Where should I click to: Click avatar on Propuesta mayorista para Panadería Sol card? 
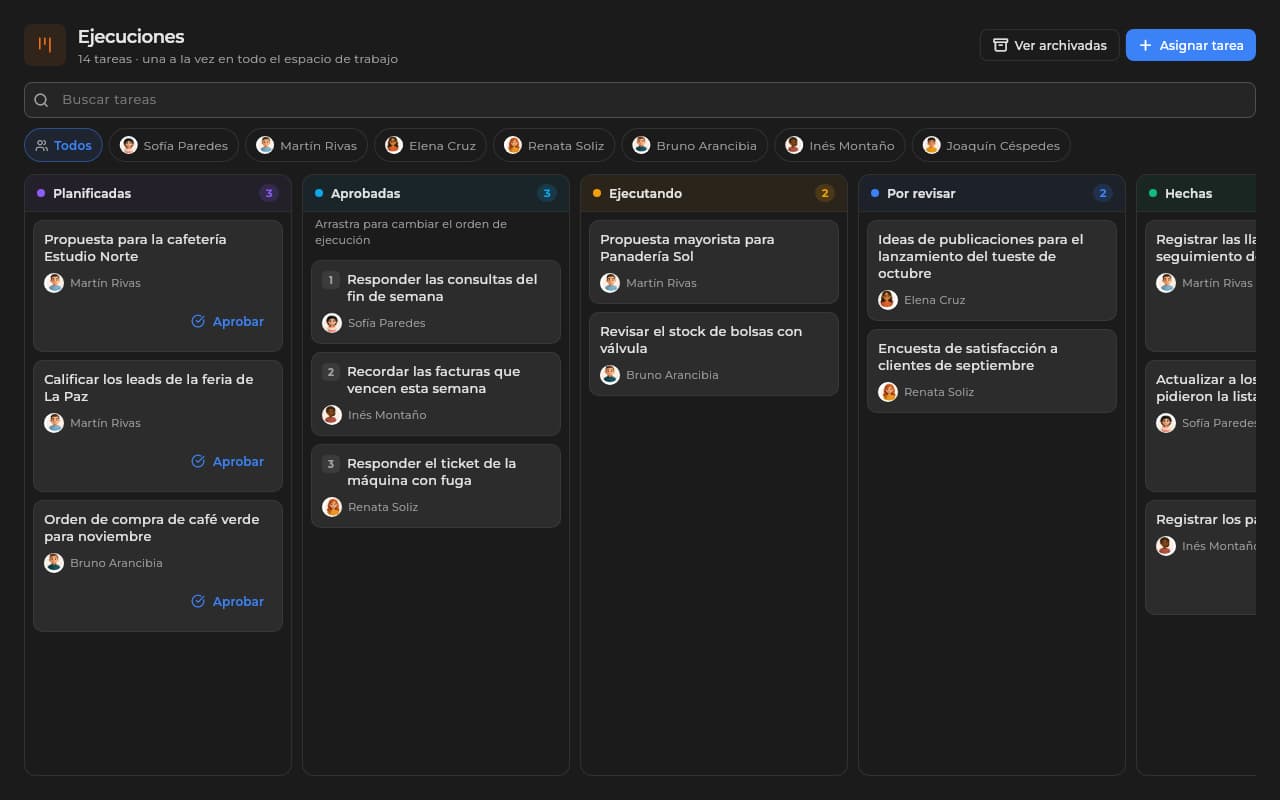[x=610, y=283]
